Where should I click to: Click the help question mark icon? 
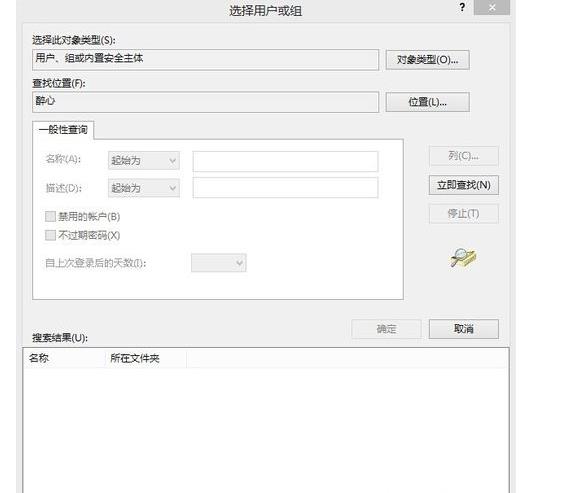click(462, 7)
